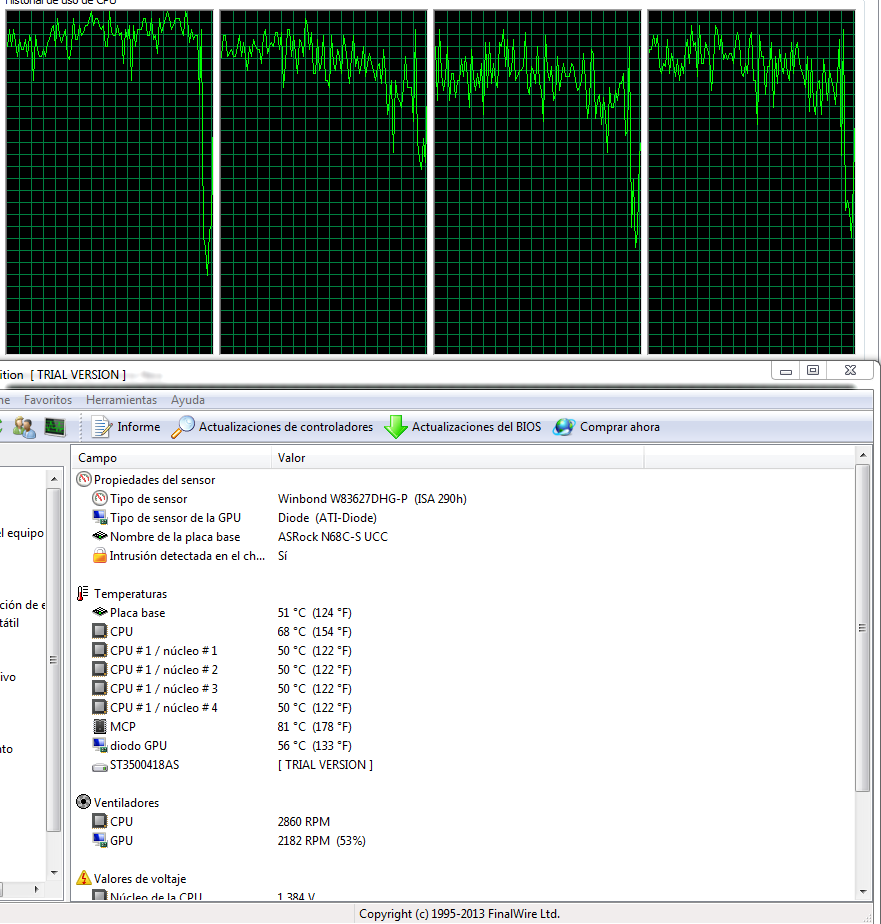Click the sensor list scrollbar up arrow
This screenshot has height=924, width=881.
[x=863, y=455]
